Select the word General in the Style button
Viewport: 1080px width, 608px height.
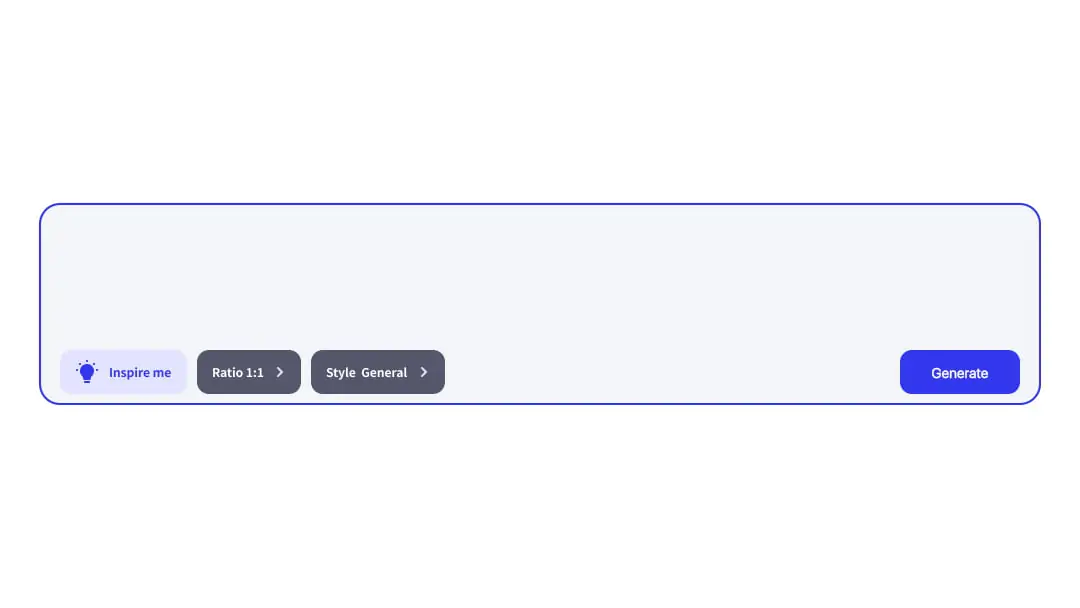click(x=384, y=373)
